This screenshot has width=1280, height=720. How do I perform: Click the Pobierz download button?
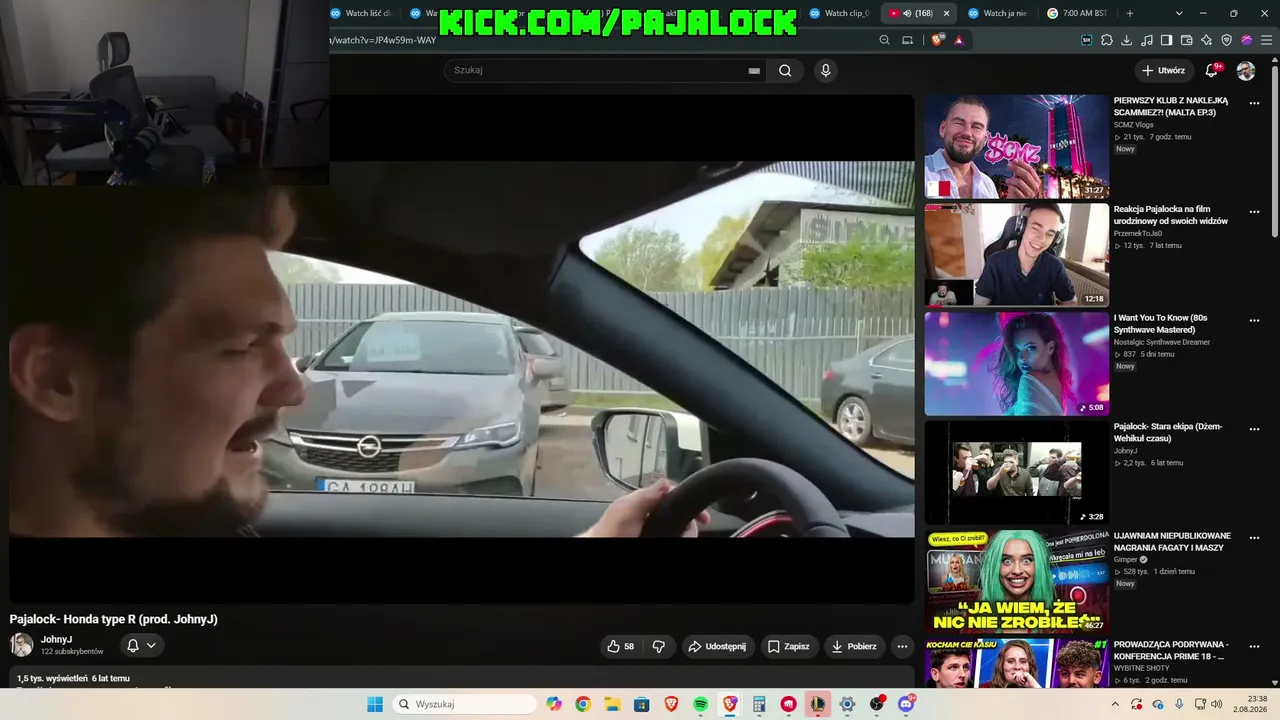[x=854, y=646]
